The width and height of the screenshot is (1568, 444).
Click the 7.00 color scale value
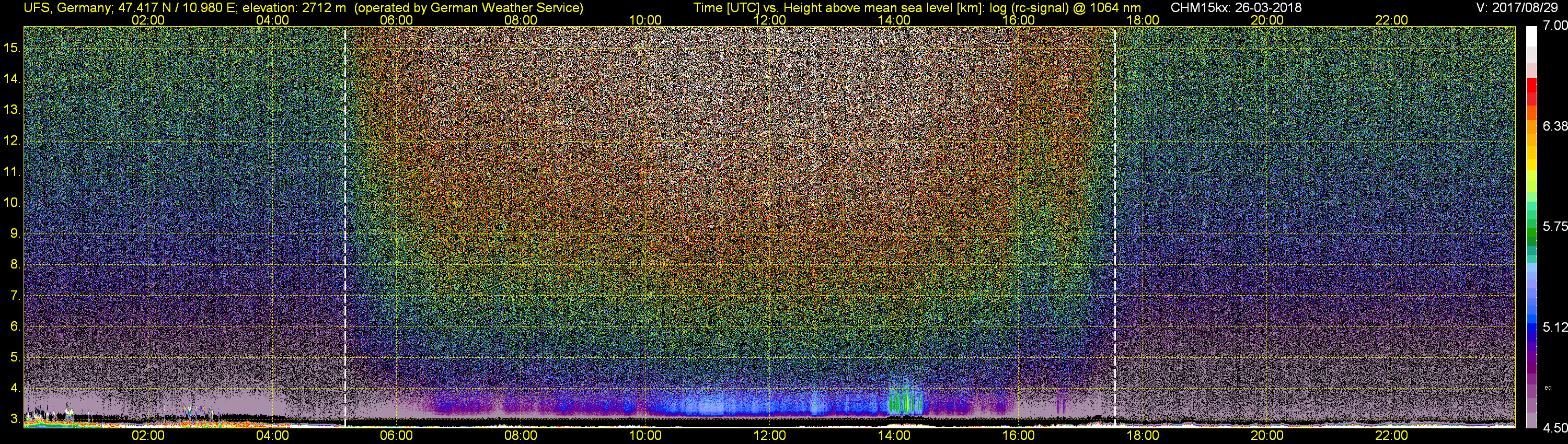(1554, 25)
